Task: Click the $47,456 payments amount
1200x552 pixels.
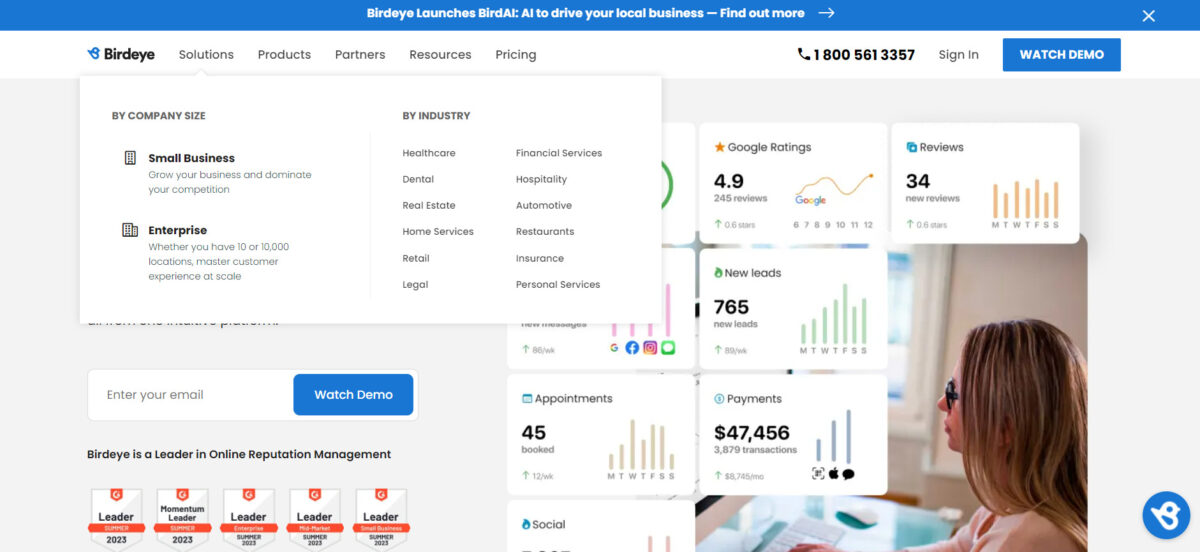Action: pyautogui.click(x=752, y=433)
